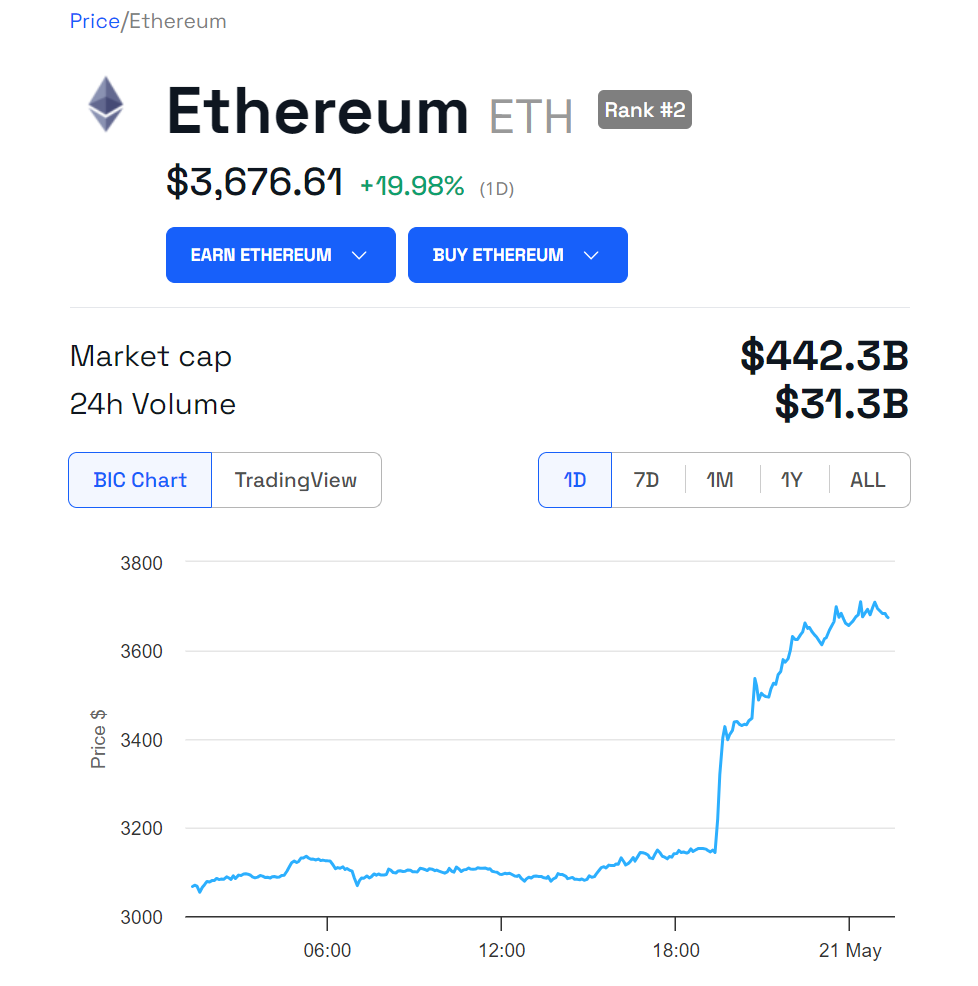Click the Earn Ethereum button

pos(281,255)
